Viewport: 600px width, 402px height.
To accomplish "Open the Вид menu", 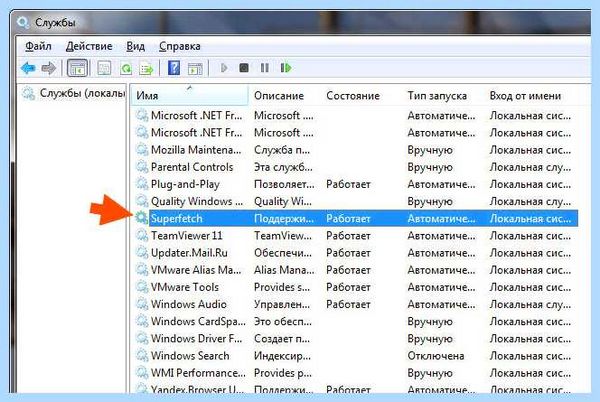I will point(135,46).
